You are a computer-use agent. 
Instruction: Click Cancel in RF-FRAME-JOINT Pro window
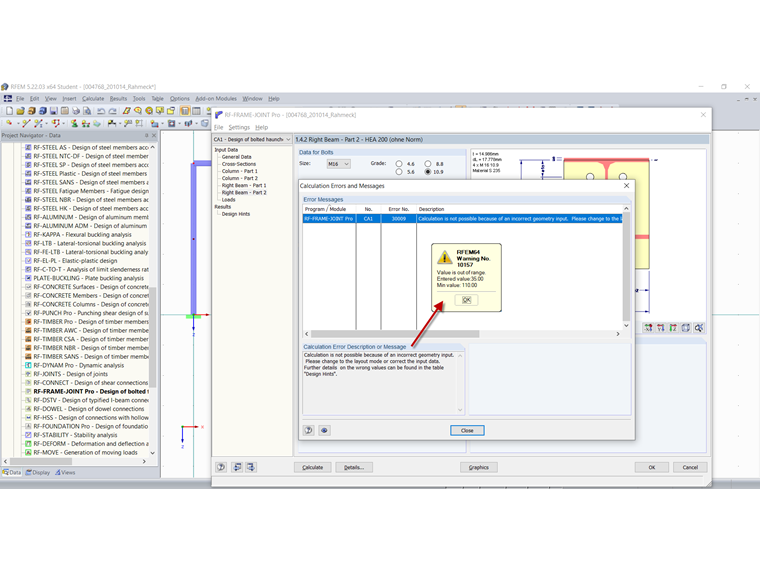click(x=690, y=467)
